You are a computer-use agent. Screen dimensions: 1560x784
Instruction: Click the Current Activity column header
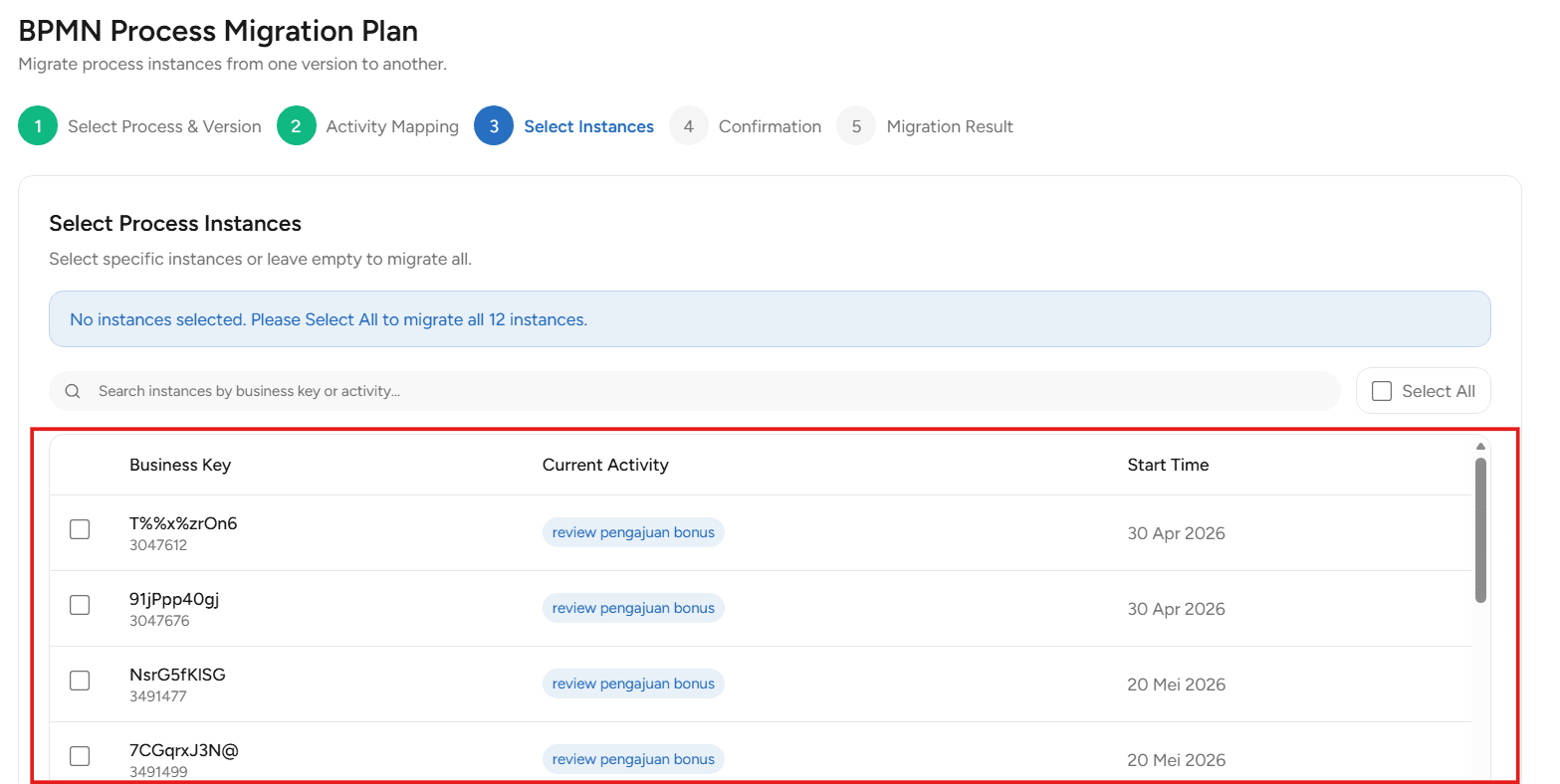click(605, 465)
